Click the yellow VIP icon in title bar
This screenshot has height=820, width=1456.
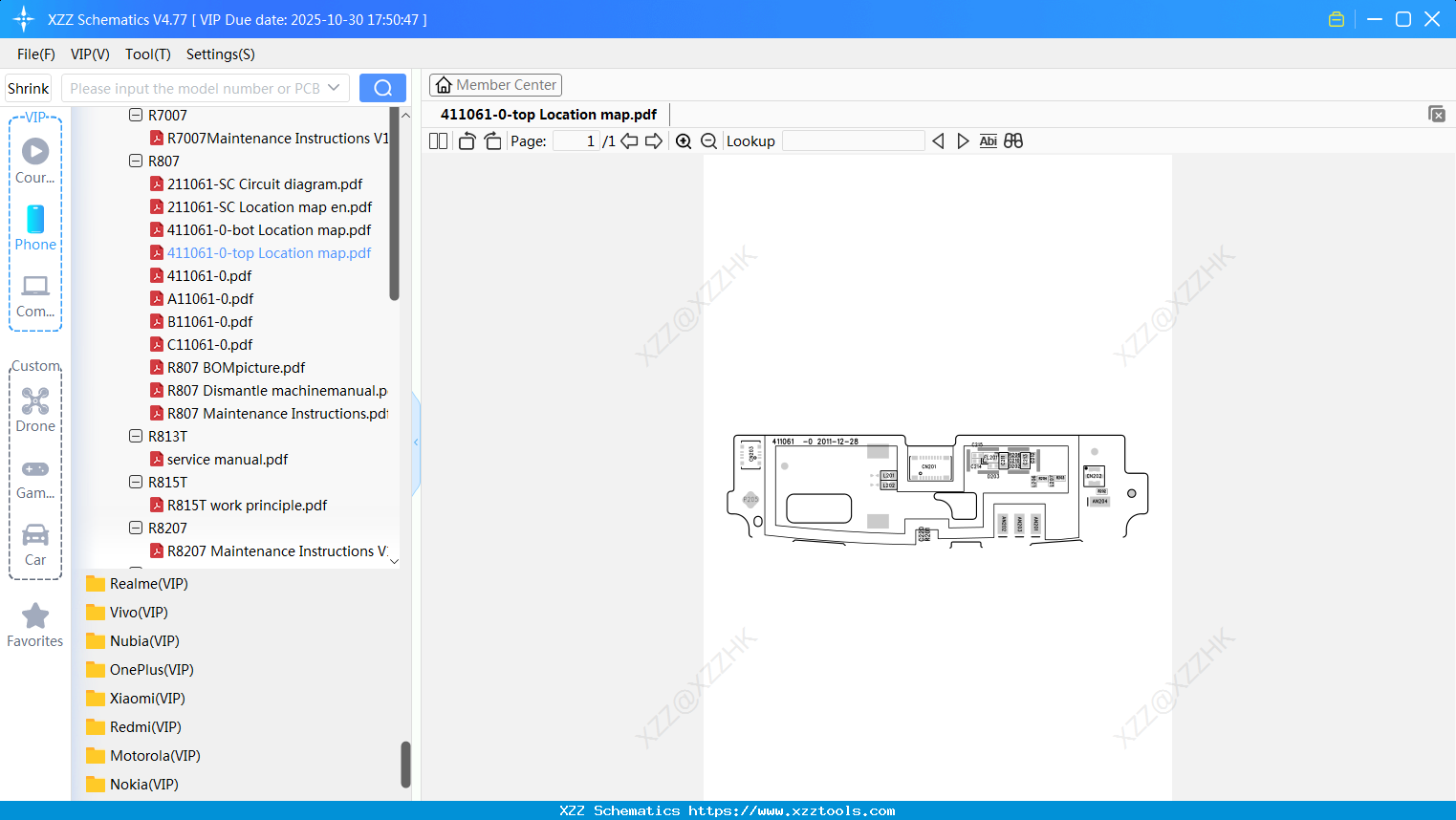coord(1336,19)
